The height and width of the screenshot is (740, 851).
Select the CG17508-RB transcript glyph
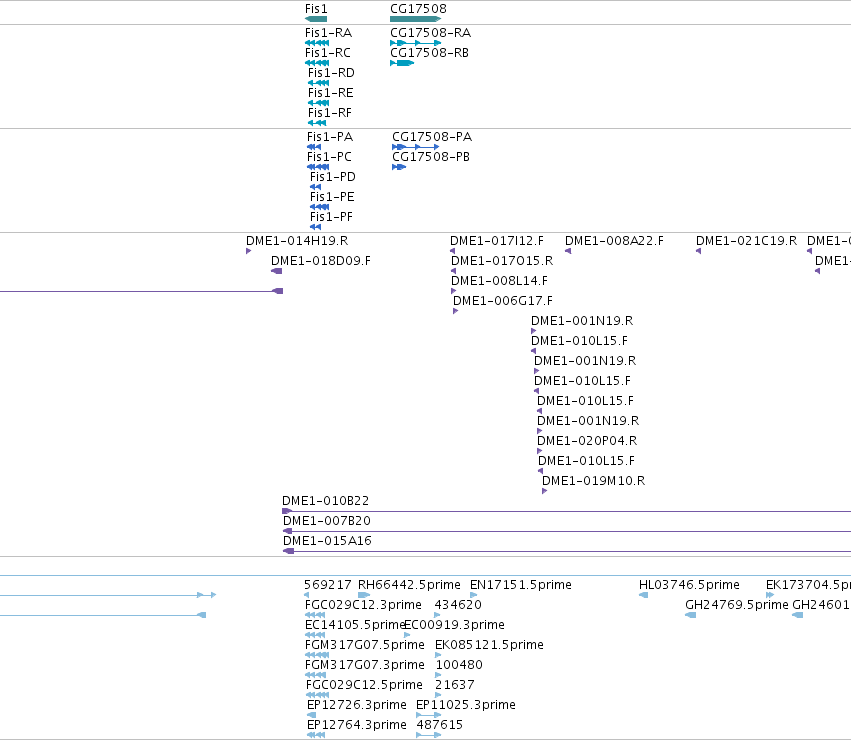pos(402,63)
